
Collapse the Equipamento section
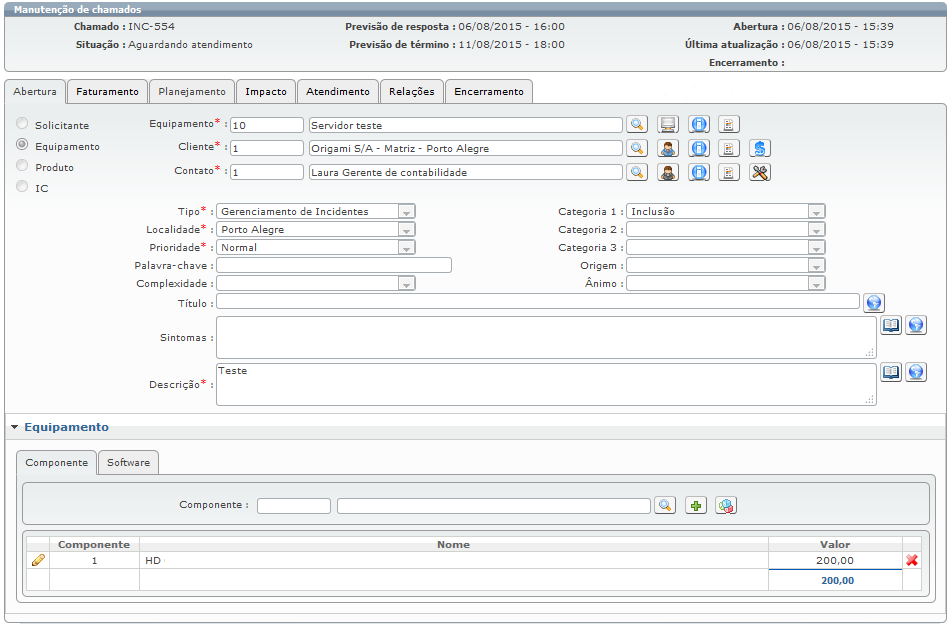coord(15,427)
